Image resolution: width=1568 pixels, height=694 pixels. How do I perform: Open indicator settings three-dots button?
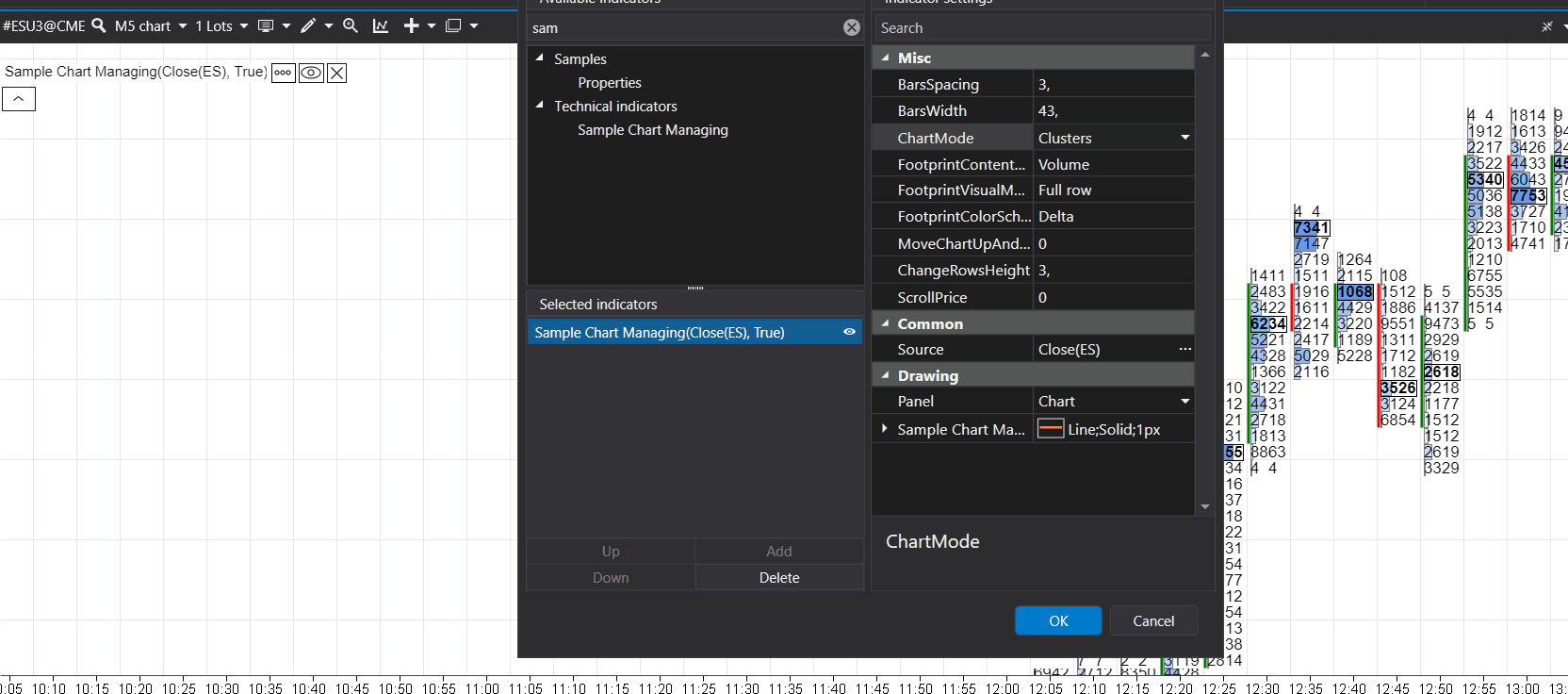point(283,73)
